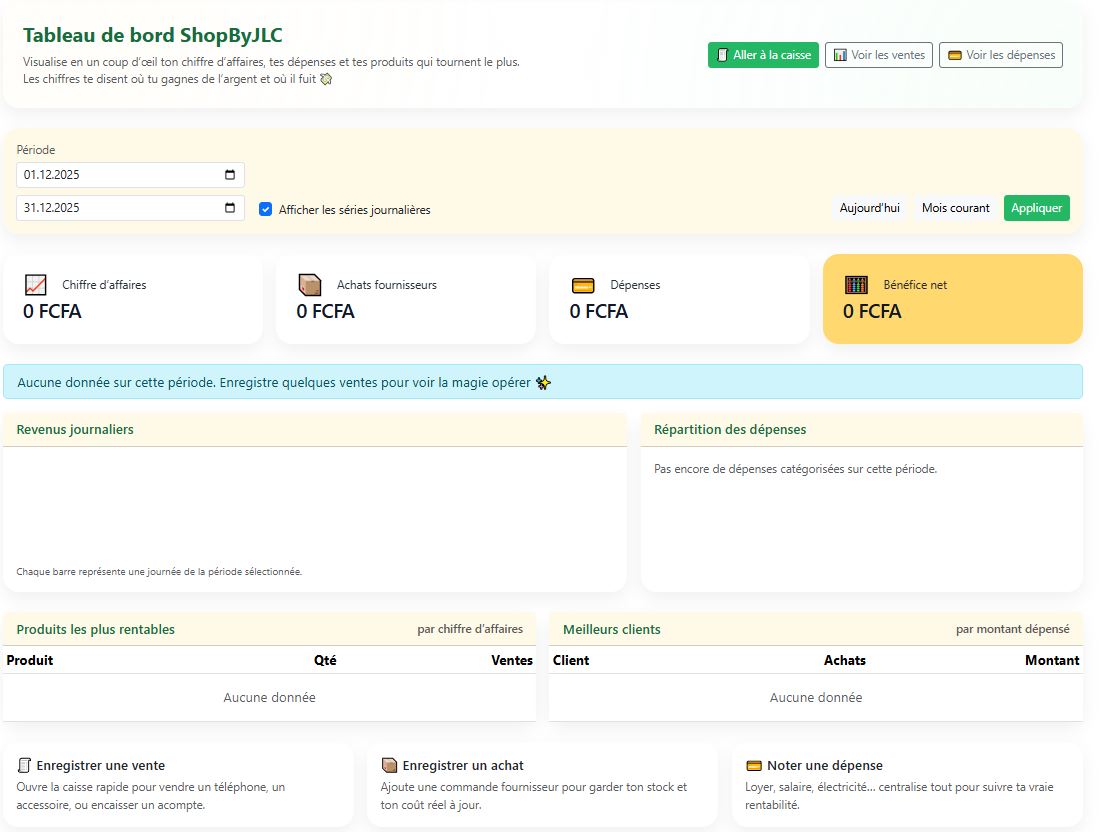1106x832 pixels.
Task: Open Voir les dépenses page
Action: tap(1000, 55)
